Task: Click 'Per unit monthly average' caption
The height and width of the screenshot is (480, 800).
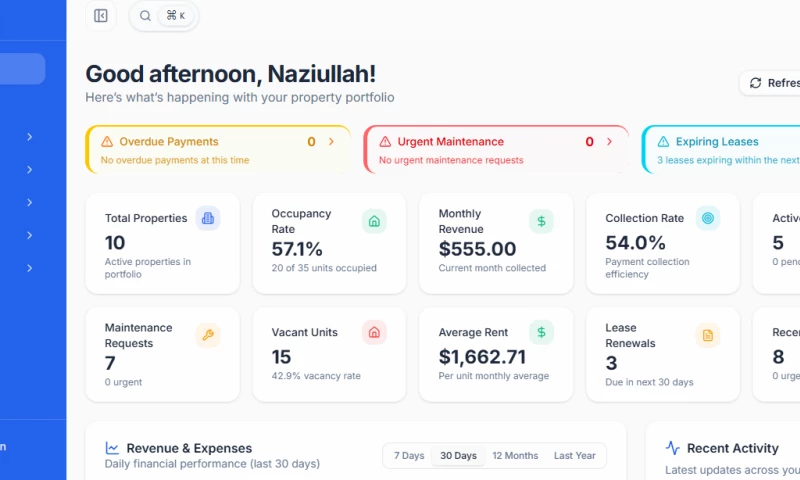Action: 494,376
